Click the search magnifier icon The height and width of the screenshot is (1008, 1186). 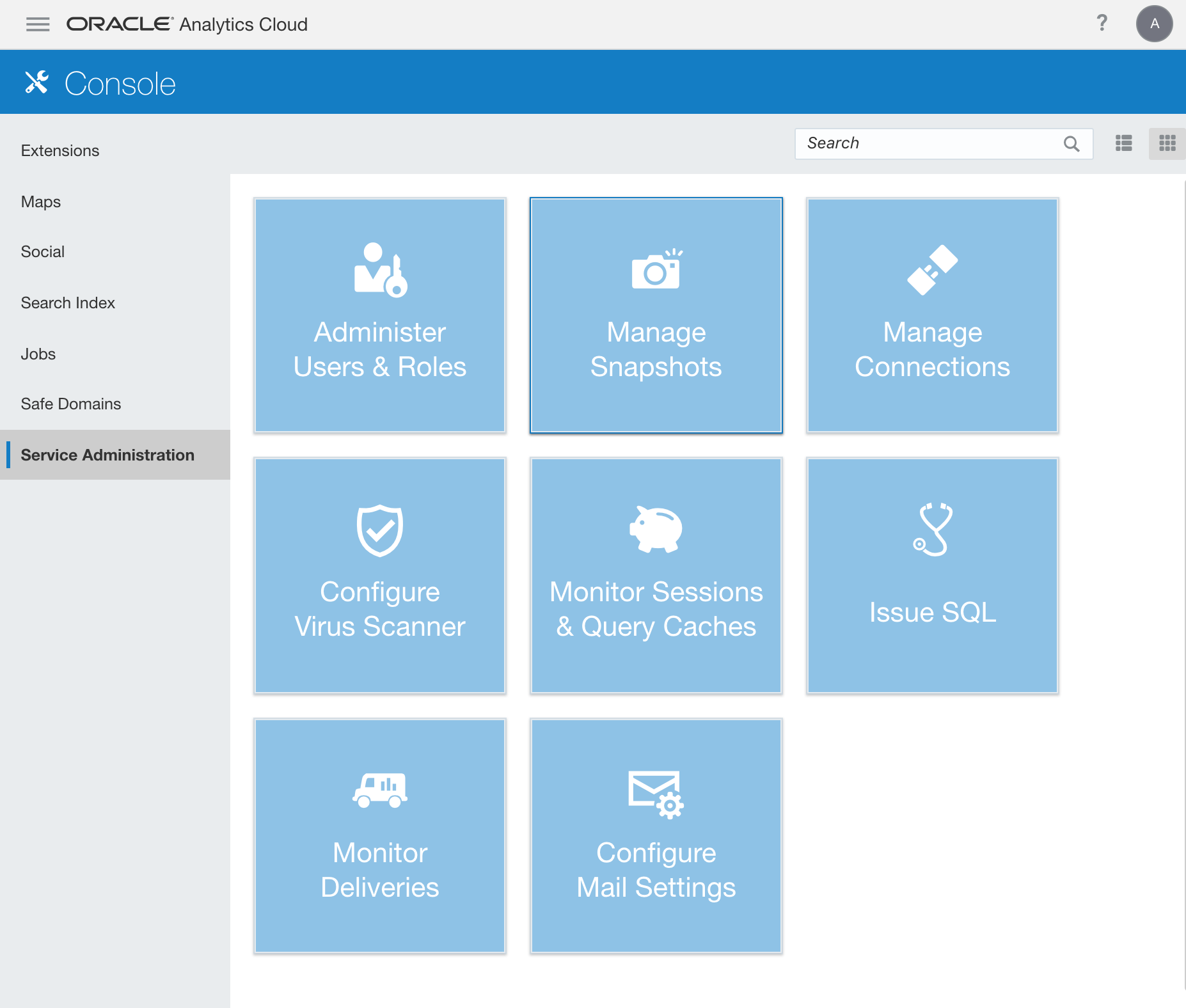[1071, 144]
